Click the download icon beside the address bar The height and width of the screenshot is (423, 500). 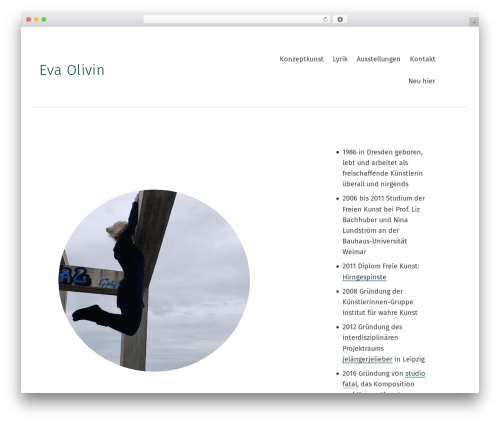pos(340,20)
